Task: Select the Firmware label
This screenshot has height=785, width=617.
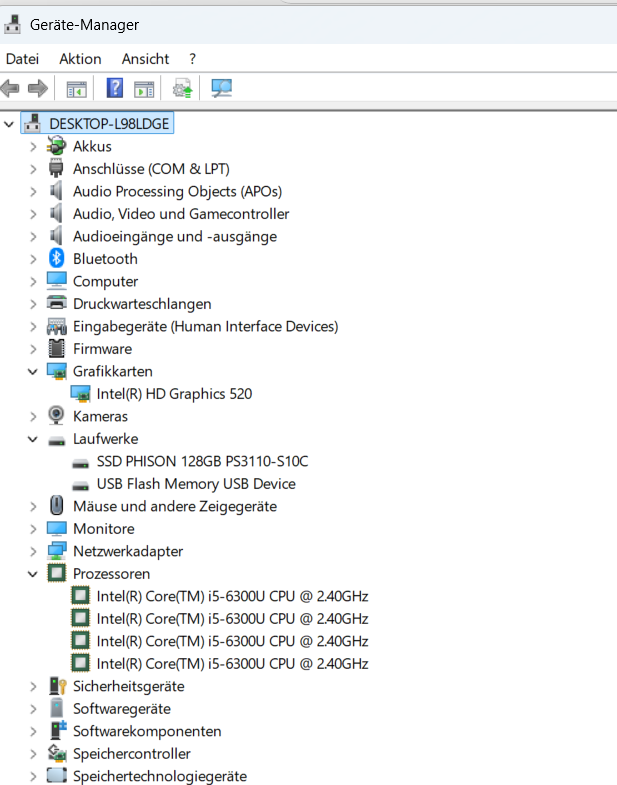Action: pyautogui.click(x=103, y=349)
